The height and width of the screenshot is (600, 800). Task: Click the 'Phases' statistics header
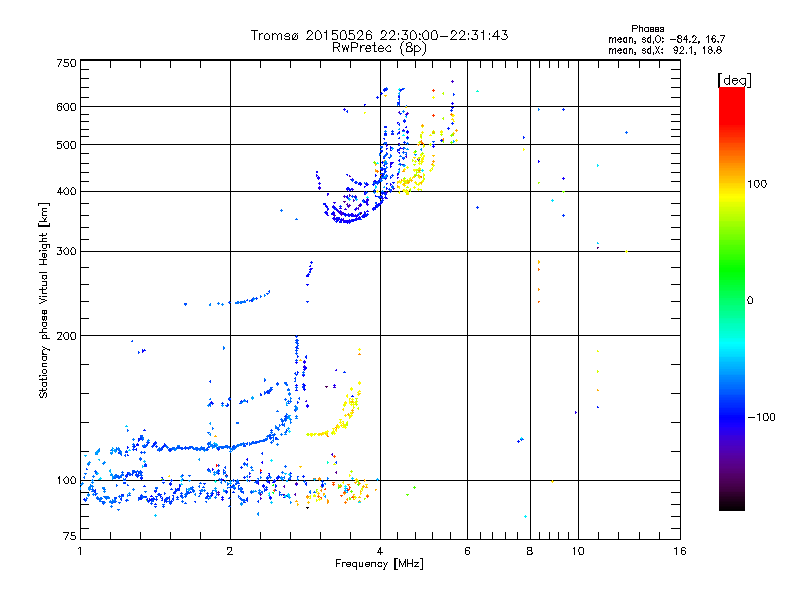point(647,29)
